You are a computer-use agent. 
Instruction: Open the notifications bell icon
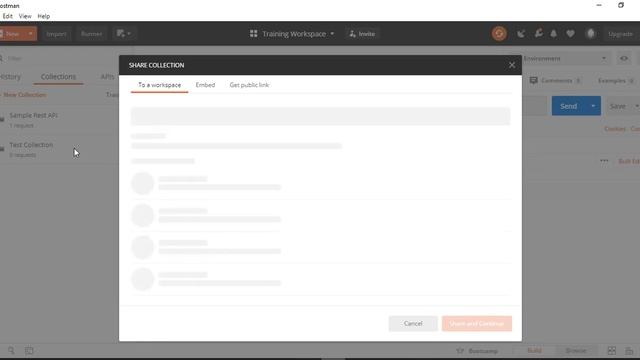[x=553, y=34]
